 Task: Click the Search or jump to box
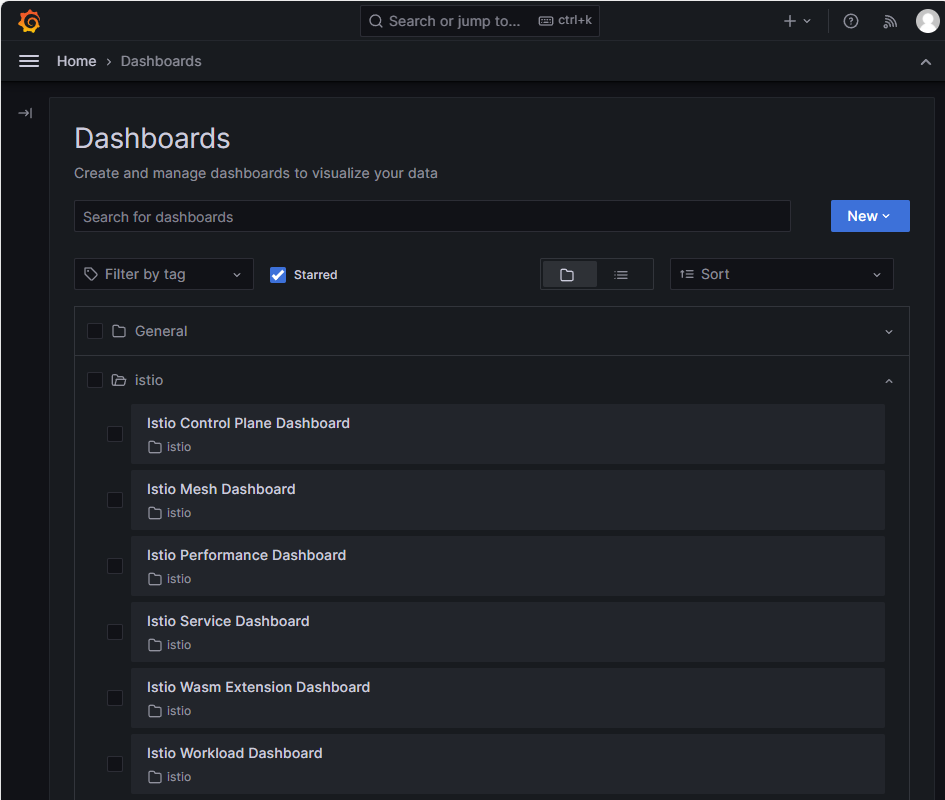(480, 21)
